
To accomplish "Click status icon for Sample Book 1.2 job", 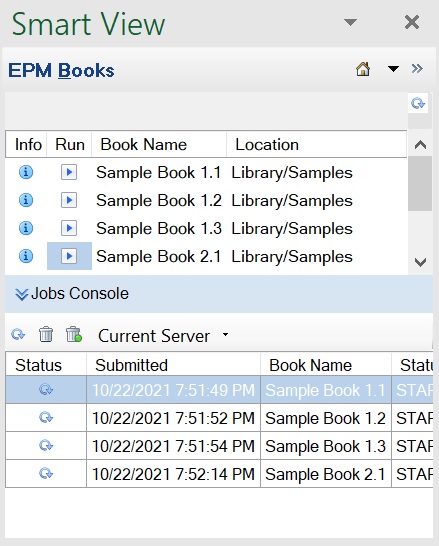I will pyautogui.click(x=46, y=418).
